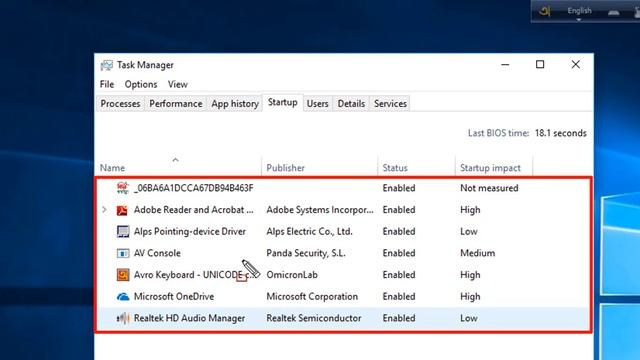Click Enabled status of Adobe Reader row

coord(399,210)
